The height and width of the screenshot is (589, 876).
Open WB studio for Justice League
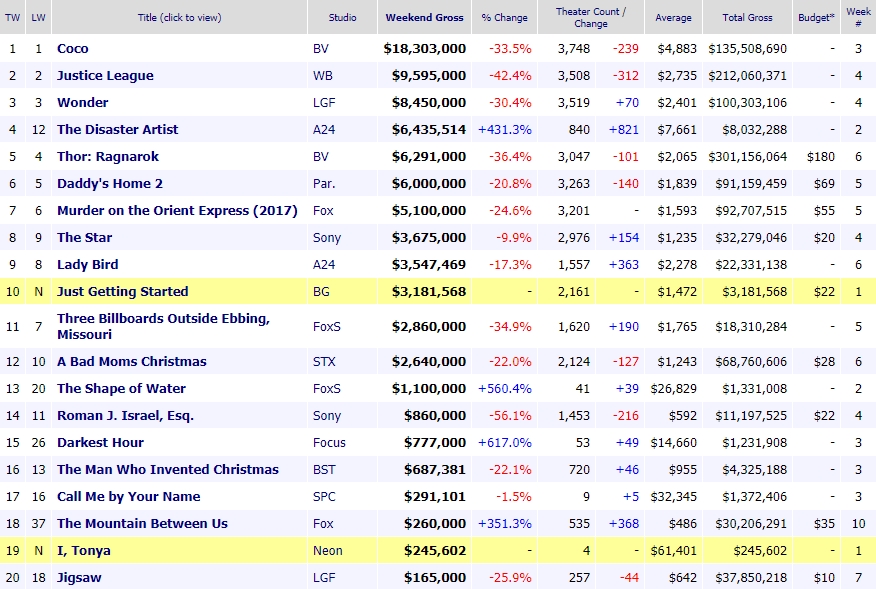322,75
